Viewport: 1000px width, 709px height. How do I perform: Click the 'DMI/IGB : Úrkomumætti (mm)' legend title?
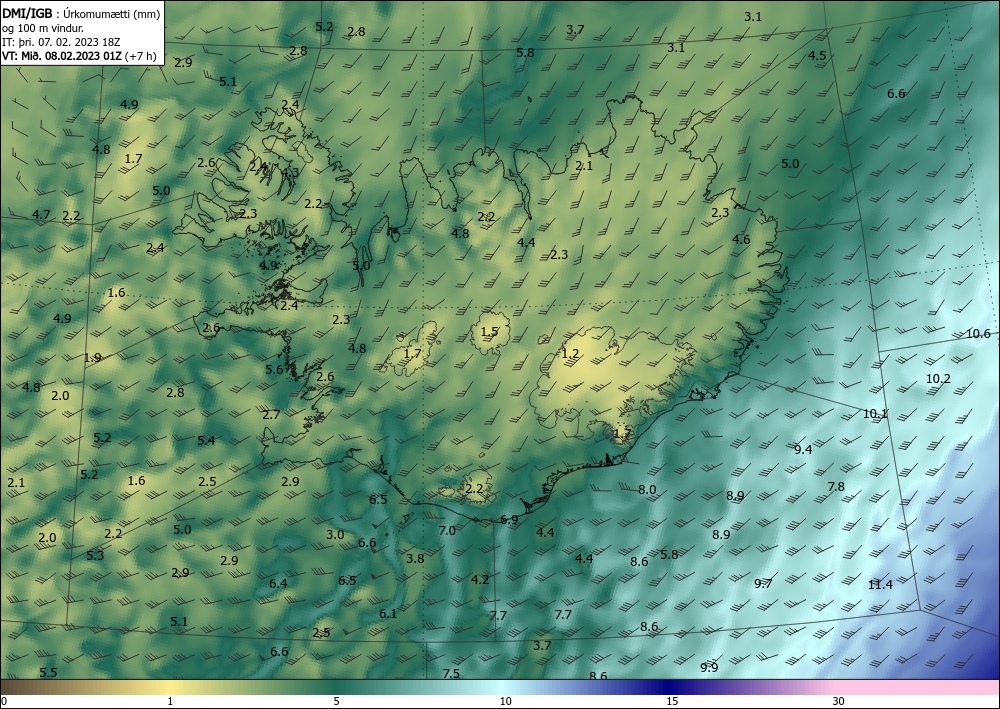81,13
